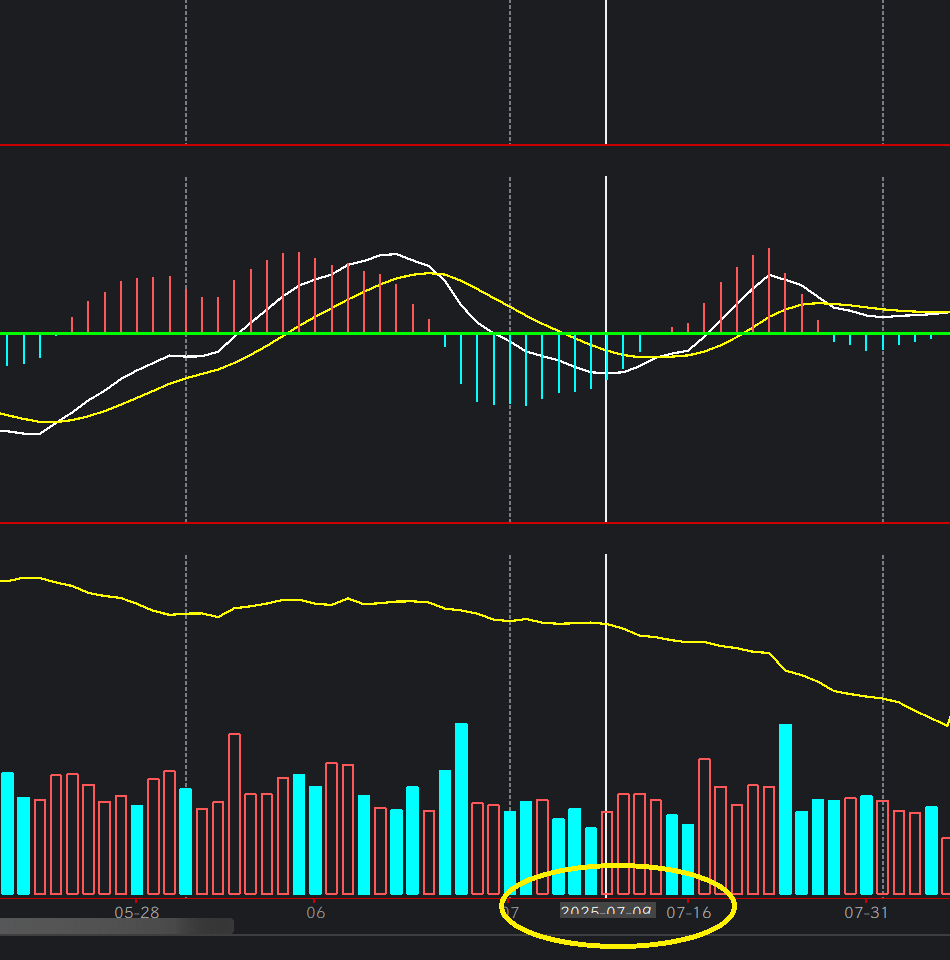The height and width of the screenshot is (960, 950).
Task: Click the peak of the white DIF line
Action: point(393,254)
